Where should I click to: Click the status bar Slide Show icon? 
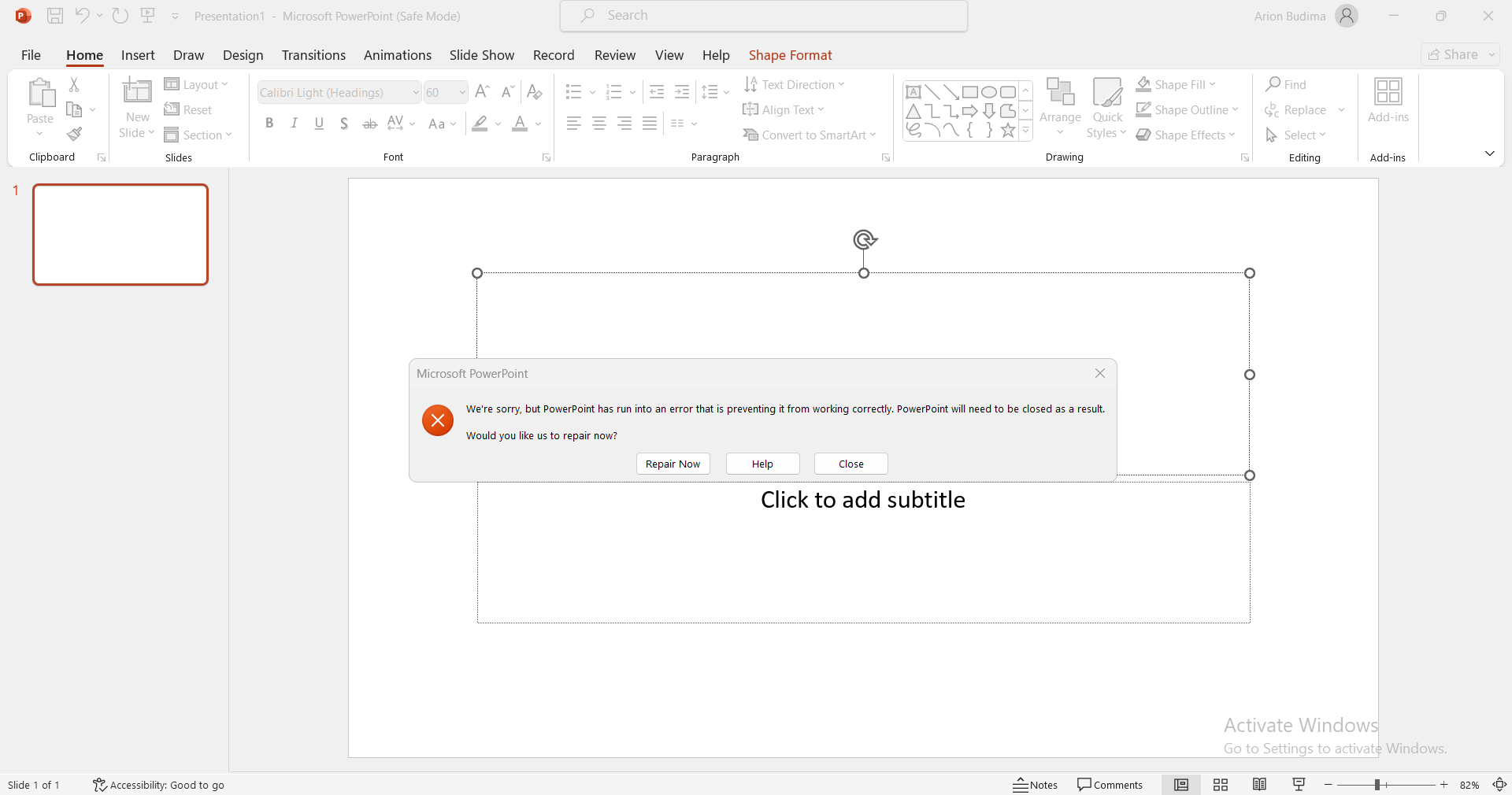(1299, 785)
